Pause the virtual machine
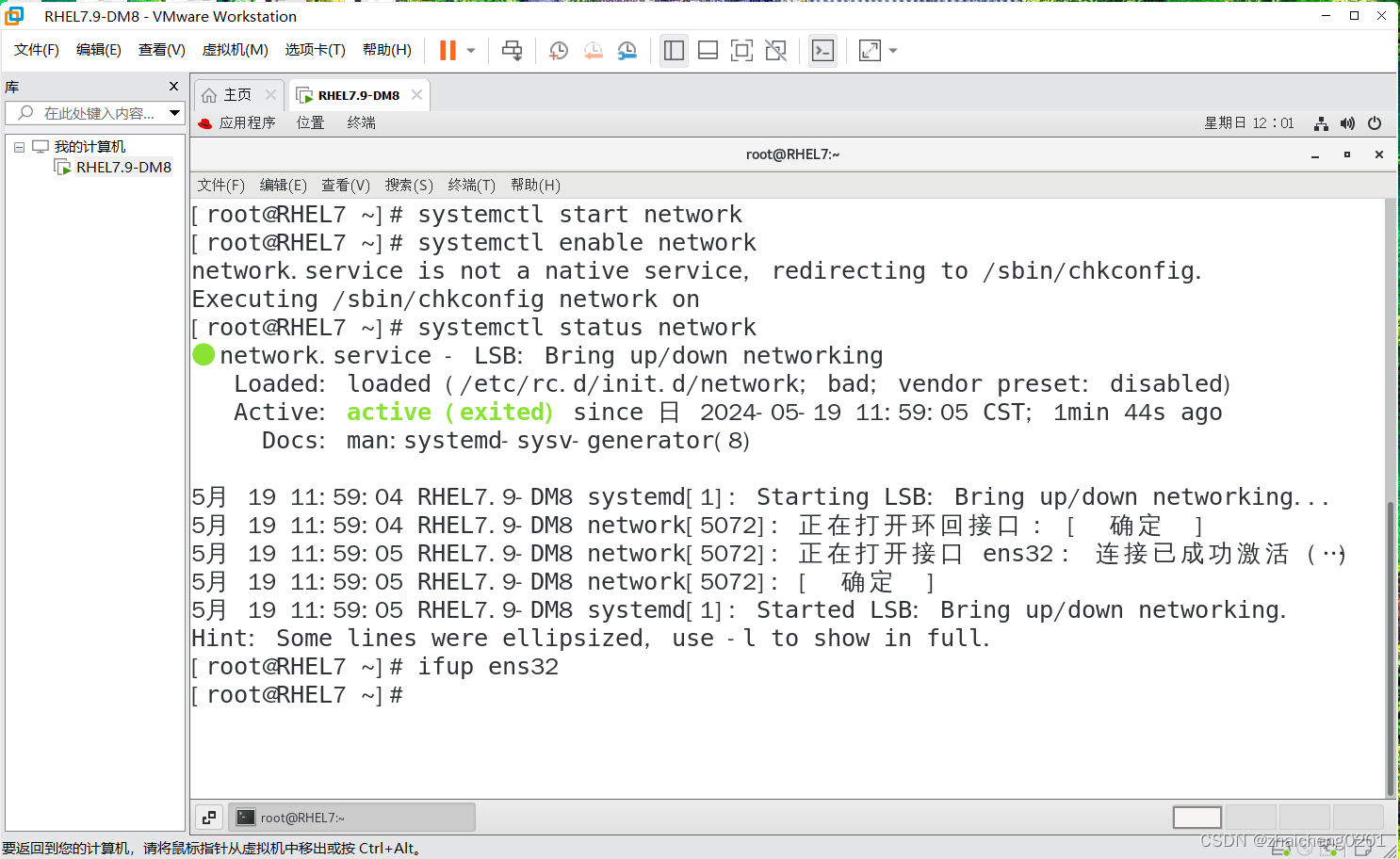 (x=448, y=51)
